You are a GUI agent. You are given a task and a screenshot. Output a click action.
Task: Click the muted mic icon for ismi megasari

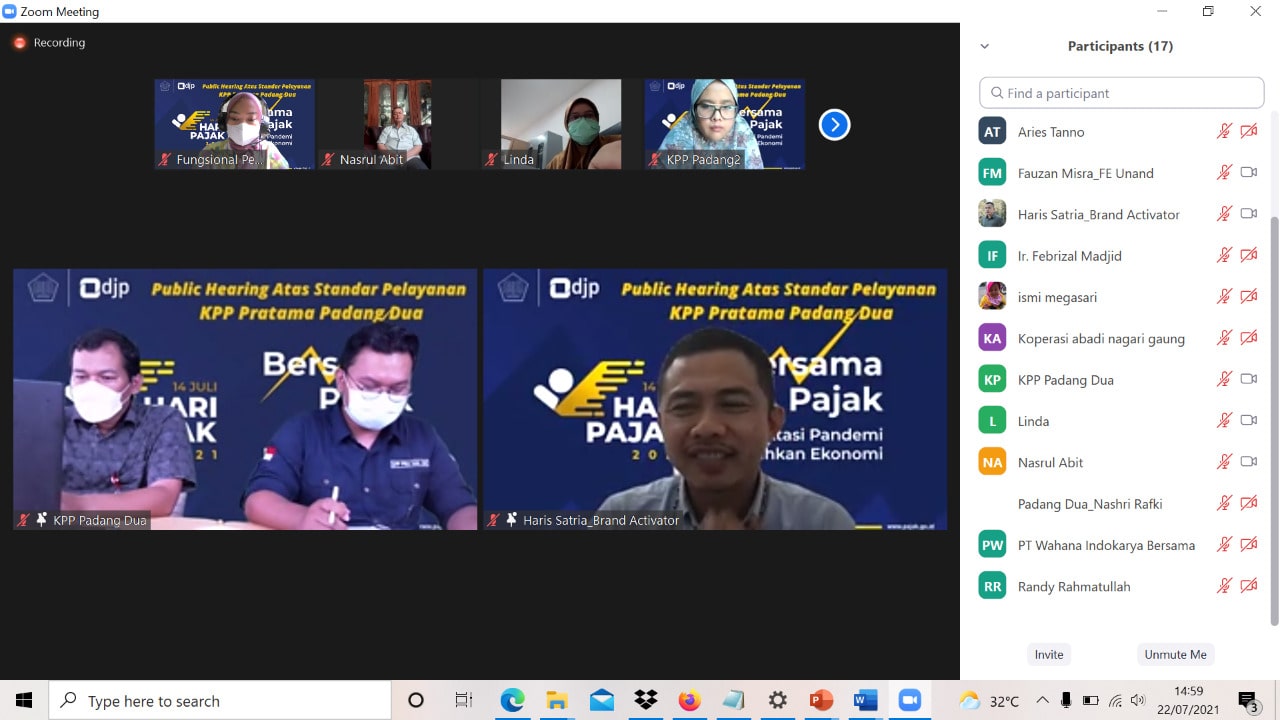tap(1224, 296)
